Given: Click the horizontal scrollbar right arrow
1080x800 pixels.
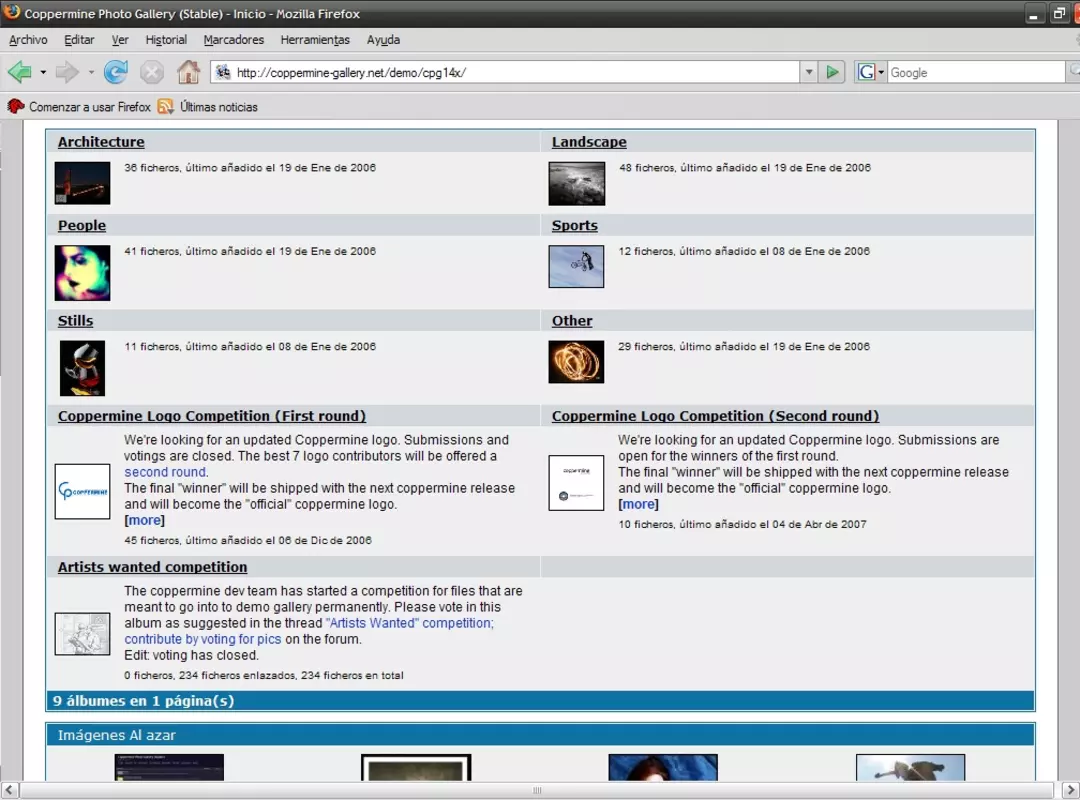Looking at the screenshot, I should click(1070, 790).
